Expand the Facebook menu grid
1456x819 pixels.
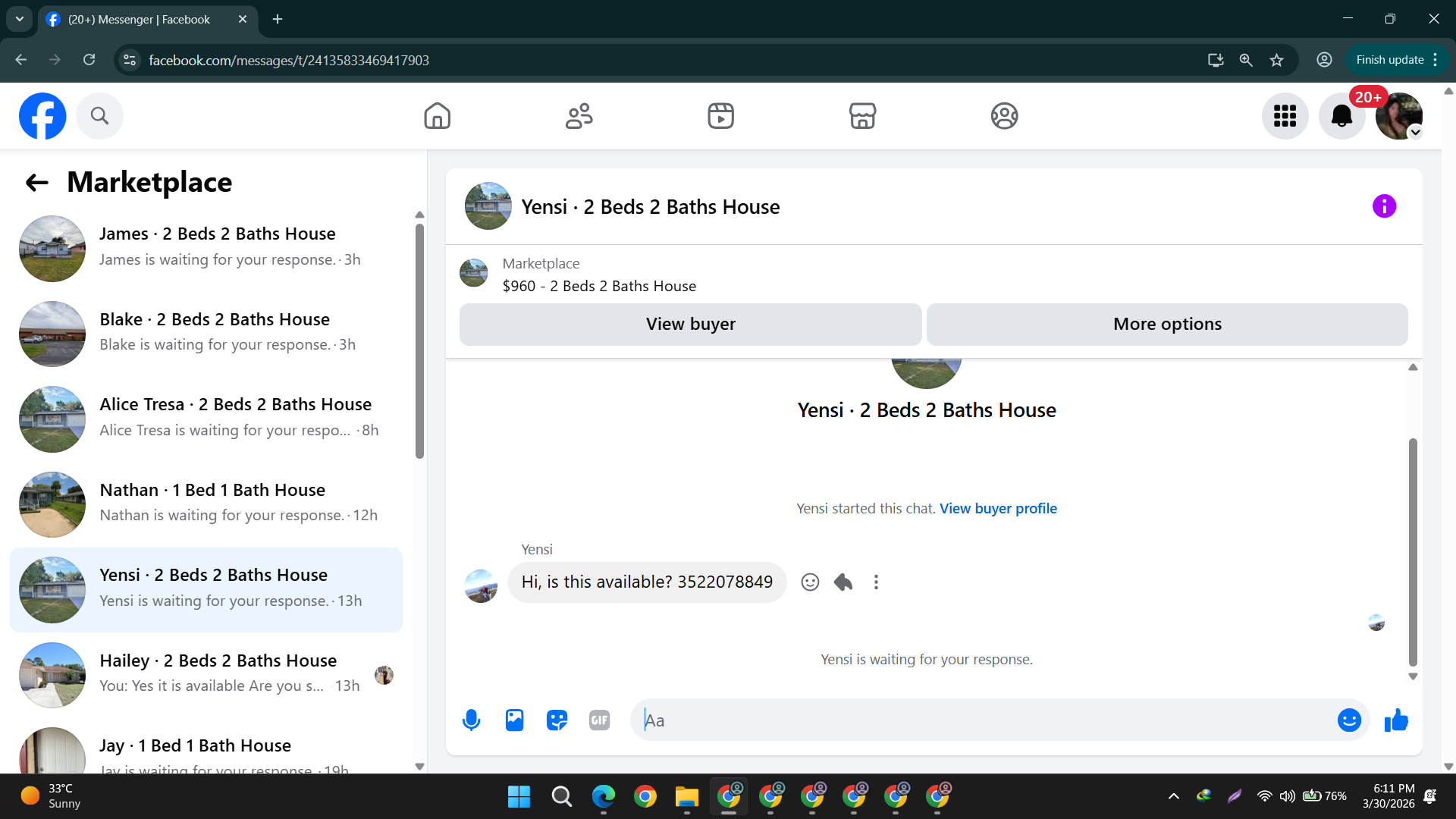1285,116
